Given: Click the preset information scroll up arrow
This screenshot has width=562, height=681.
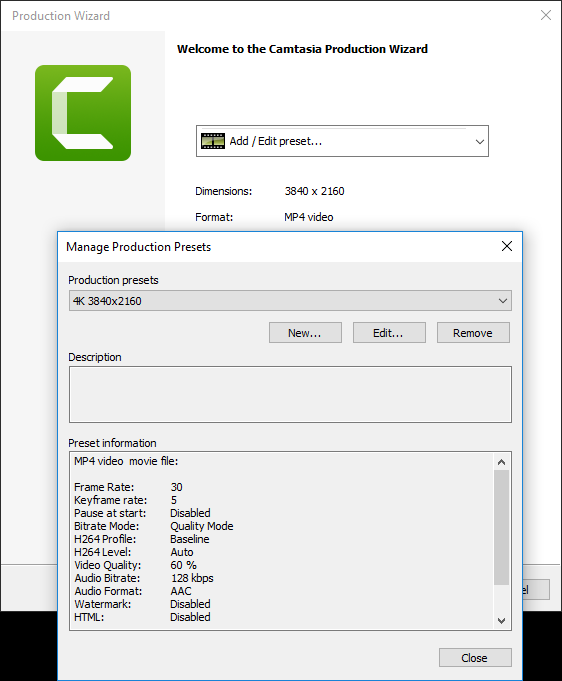Looking at the screenshot, I should (502, 462).
